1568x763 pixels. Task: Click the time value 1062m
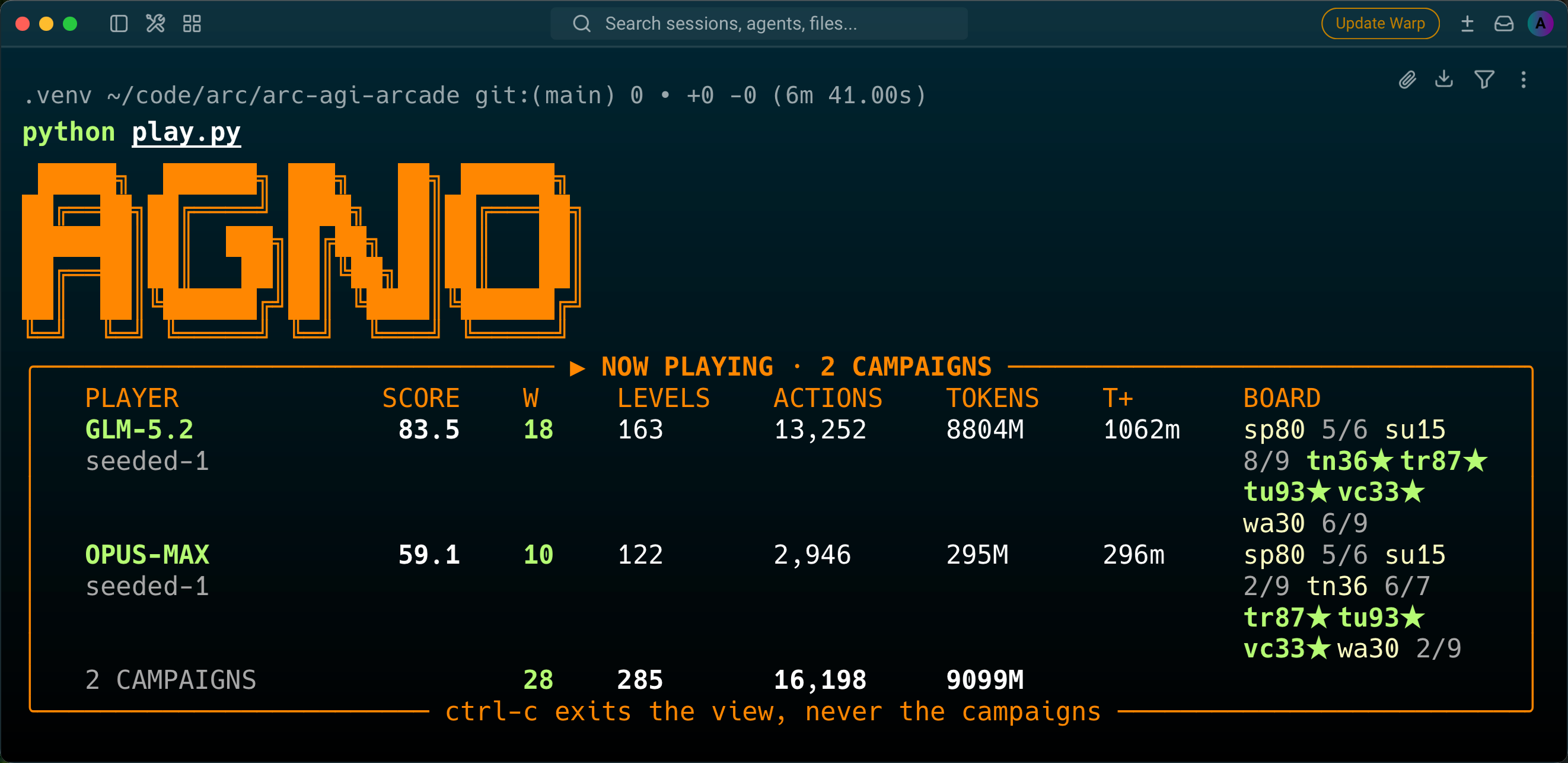pyautogui.click(x=1141, y=430)
